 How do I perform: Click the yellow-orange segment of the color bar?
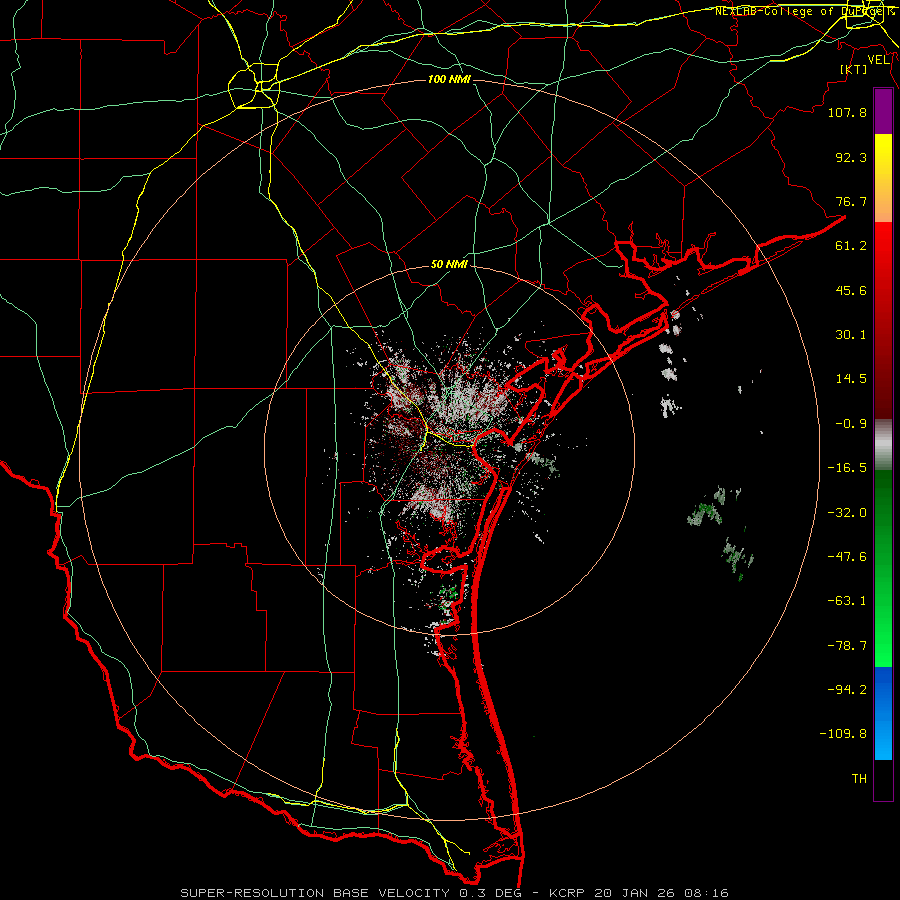tap(883, 178)
